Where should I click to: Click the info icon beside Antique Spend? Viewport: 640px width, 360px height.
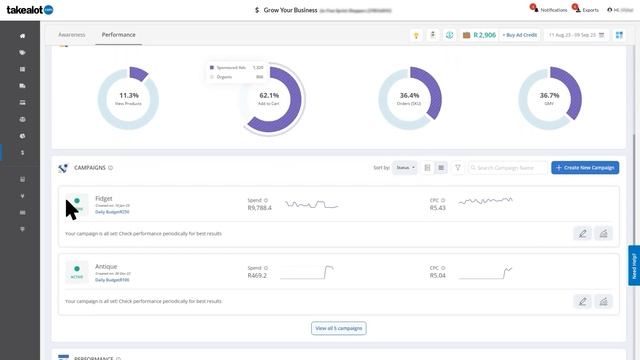[x=266, y=268]
